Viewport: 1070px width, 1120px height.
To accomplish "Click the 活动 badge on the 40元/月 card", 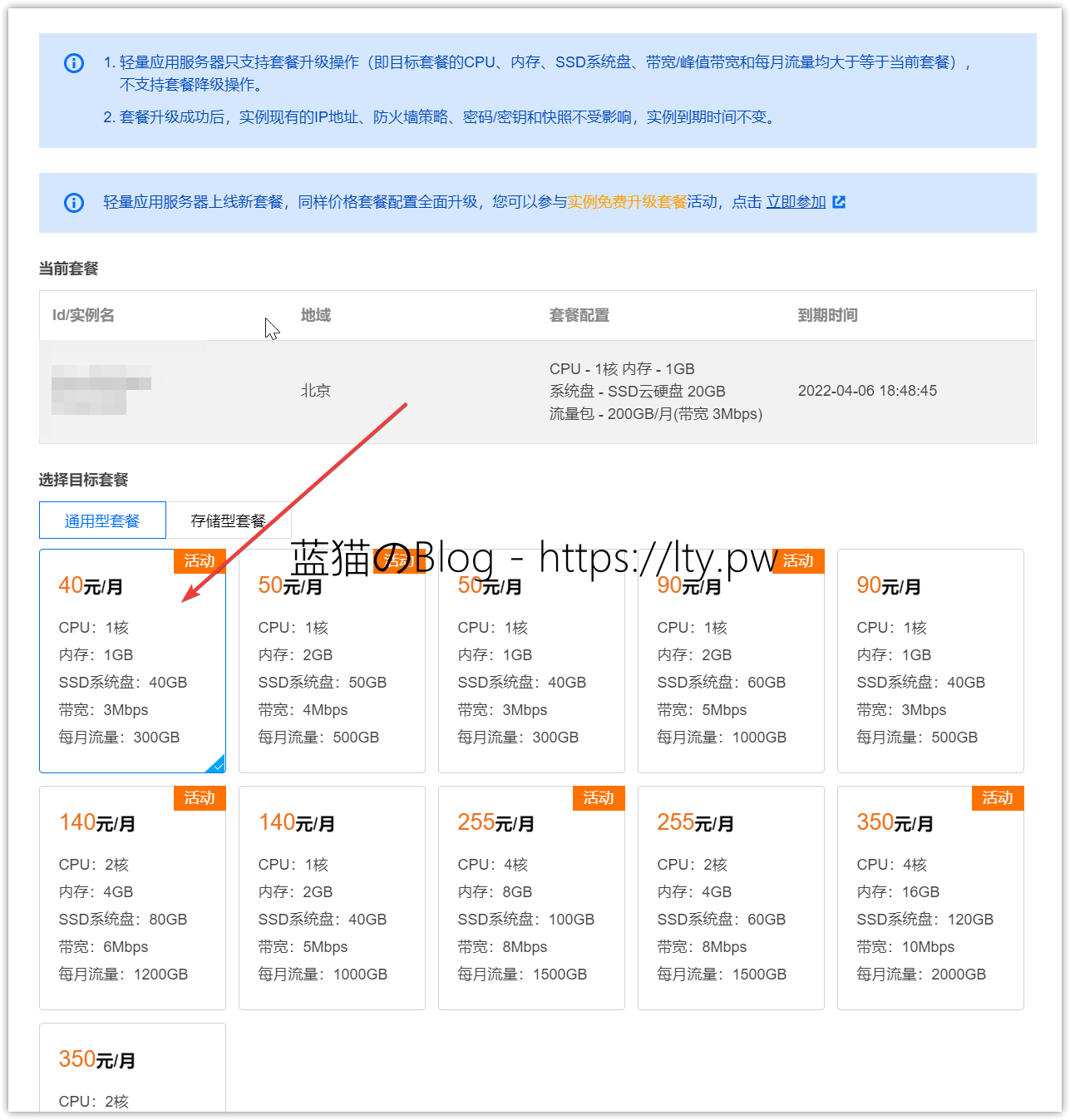I will tap(200, 561).
